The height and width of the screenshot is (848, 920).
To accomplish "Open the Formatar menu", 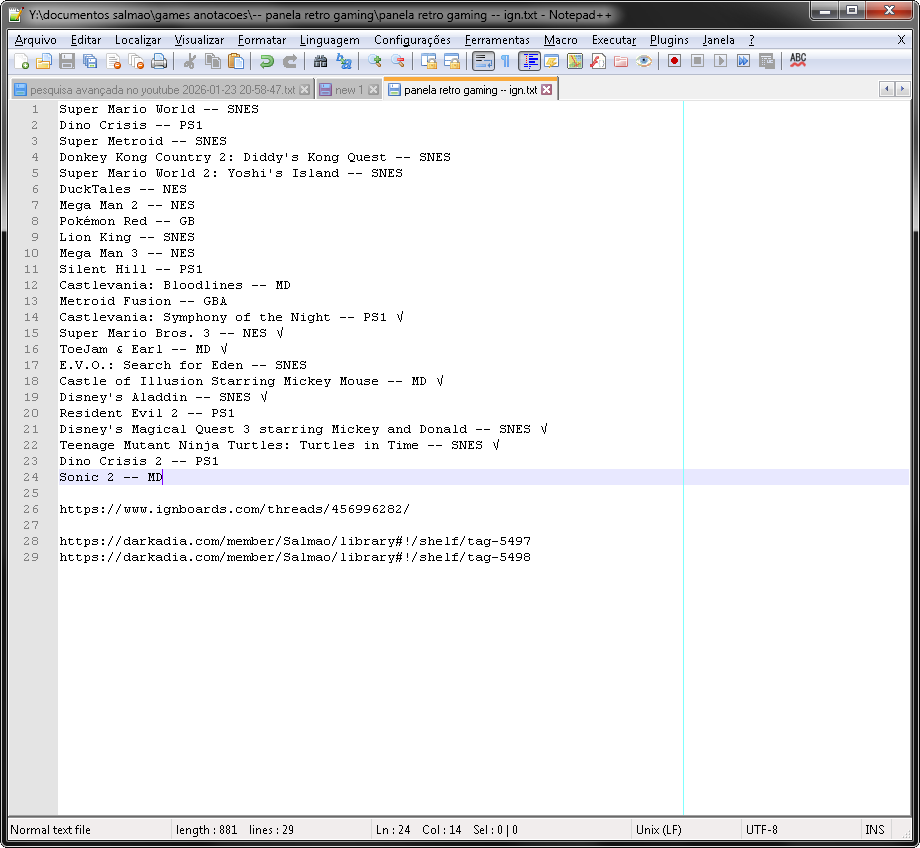I will tap(262, 40).
